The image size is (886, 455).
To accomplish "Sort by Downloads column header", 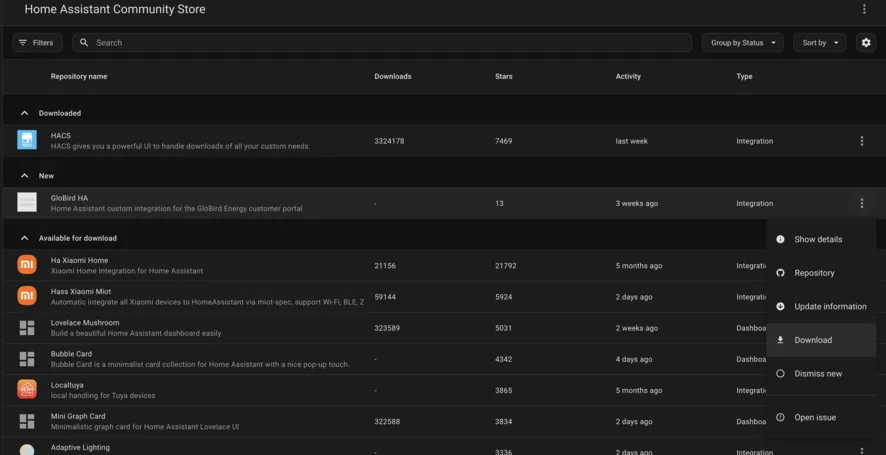I will click(x=393, y=76).
